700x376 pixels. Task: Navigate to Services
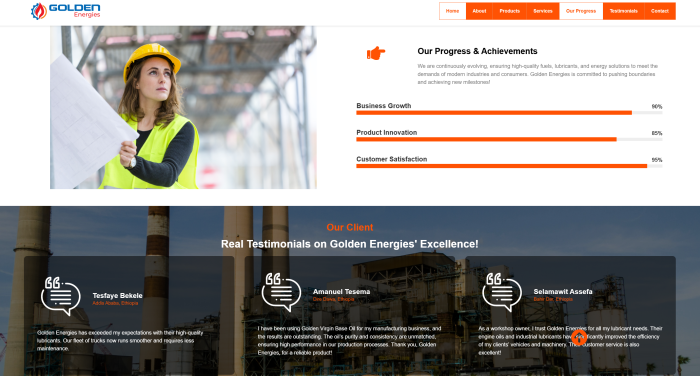543,11
